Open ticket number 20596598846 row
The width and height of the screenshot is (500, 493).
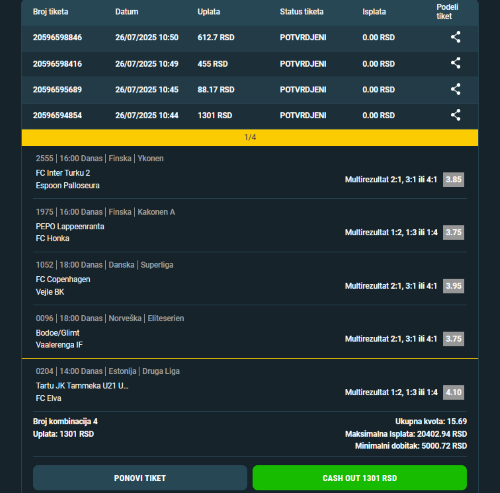tap(250, 37)
